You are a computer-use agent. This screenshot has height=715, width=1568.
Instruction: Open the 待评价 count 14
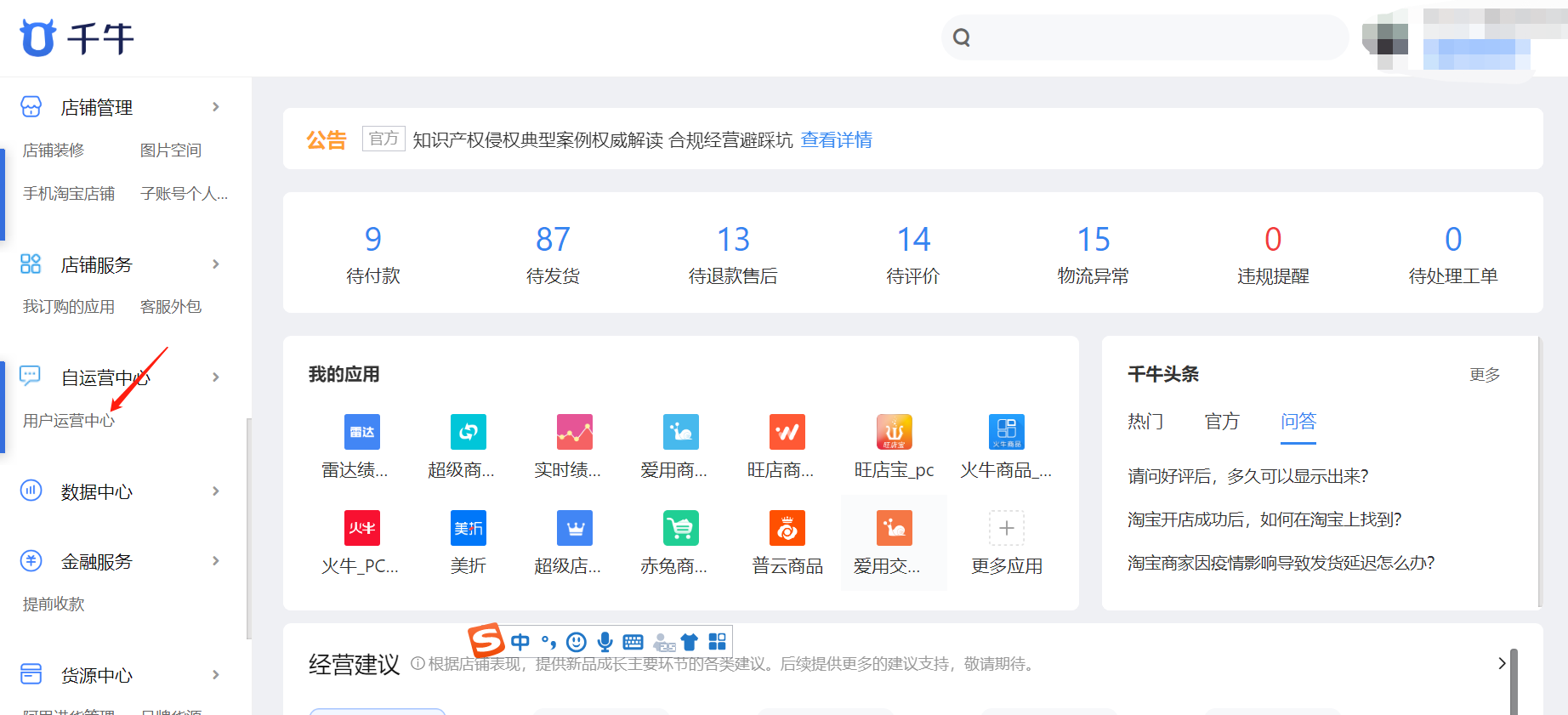[914, 240]
